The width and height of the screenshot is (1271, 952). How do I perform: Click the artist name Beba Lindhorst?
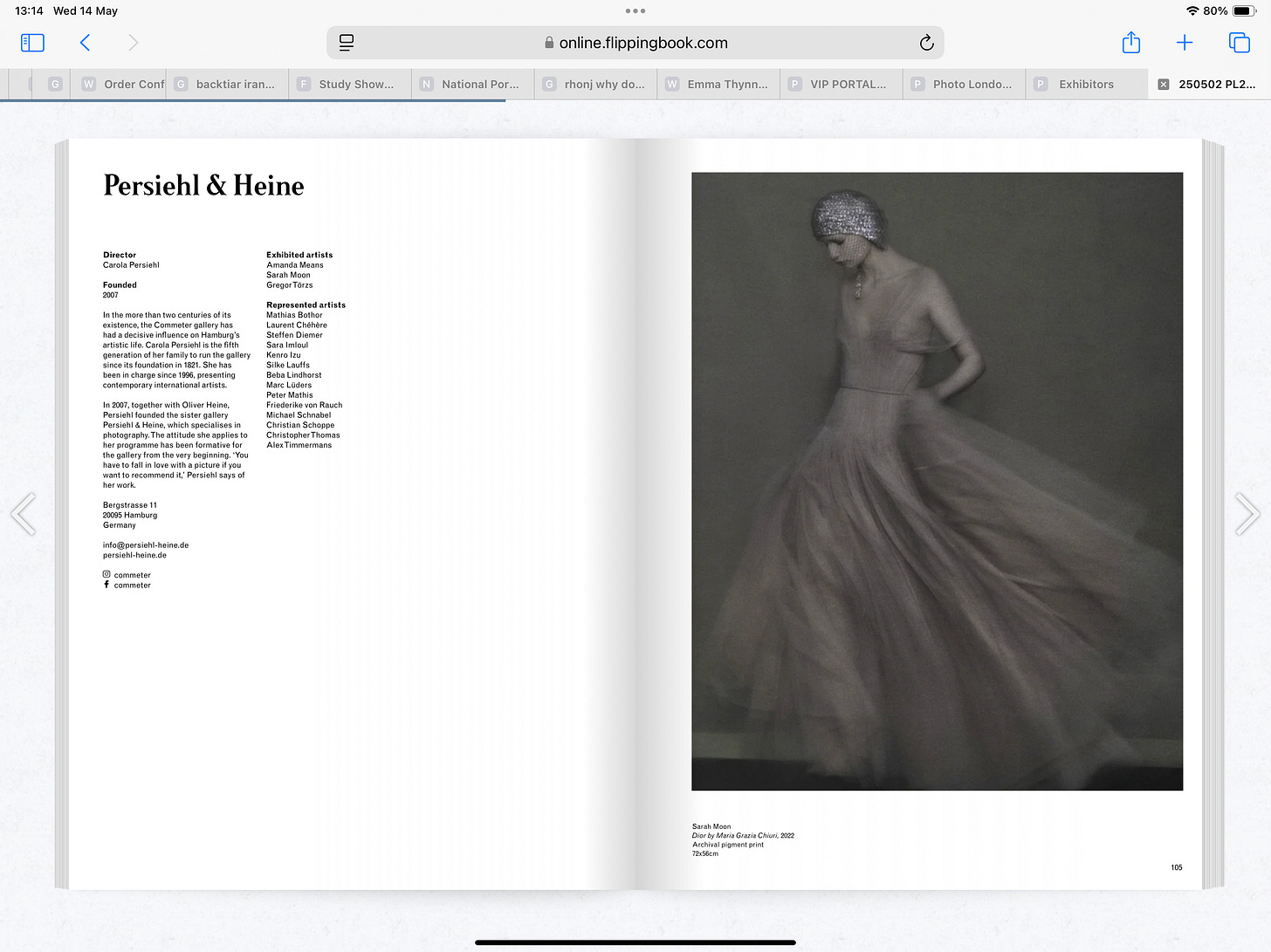(x=294, y=375)
